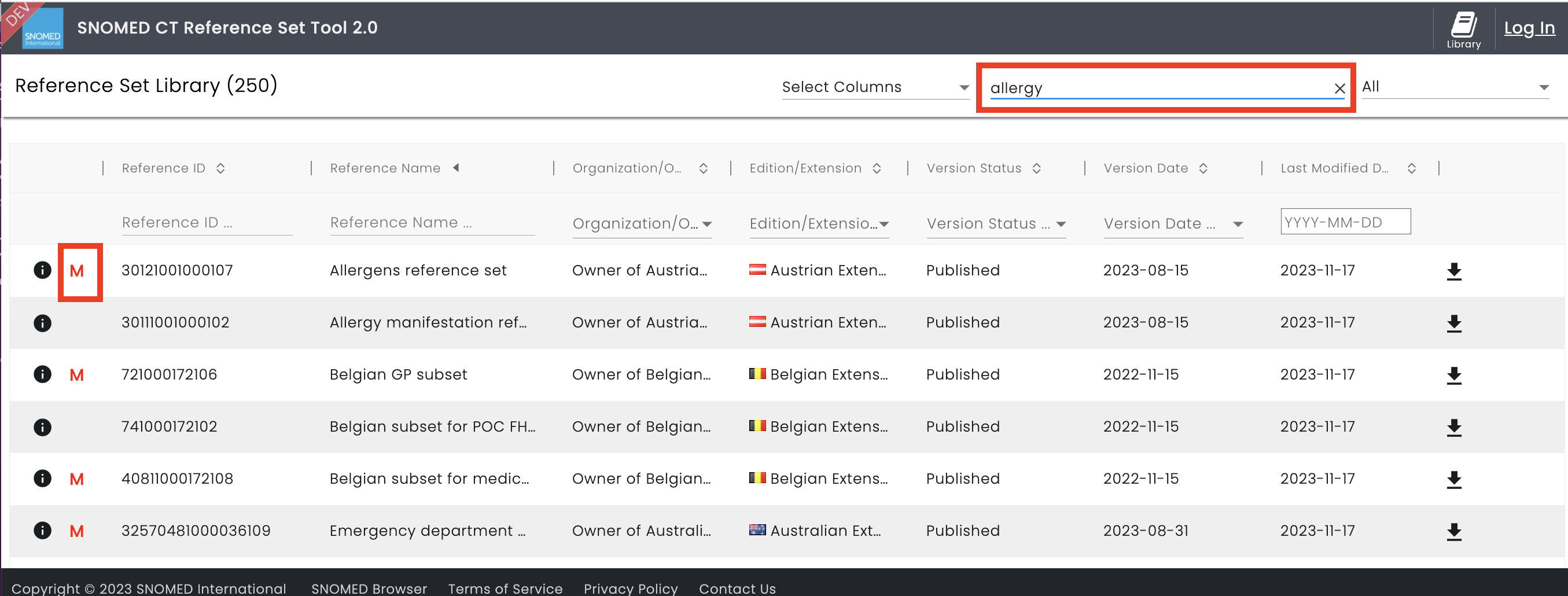Select reference ID 741000172102
This screenshot has height=596, width=1568.
pyautogui.click(x=169, y=427)
